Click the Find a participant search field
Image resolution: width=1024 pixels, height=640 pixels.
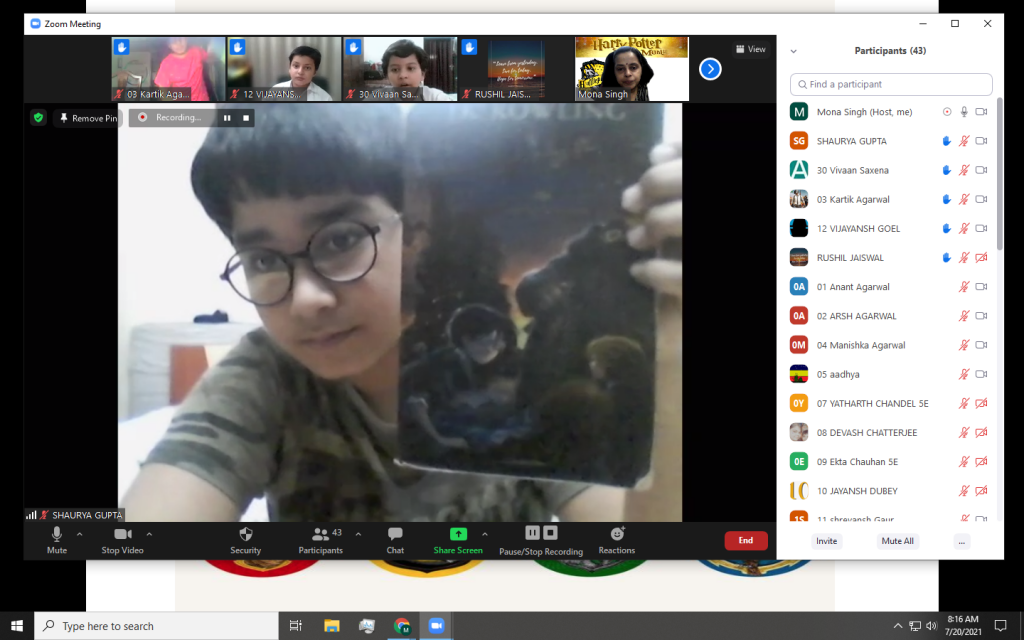coord(891,84)
